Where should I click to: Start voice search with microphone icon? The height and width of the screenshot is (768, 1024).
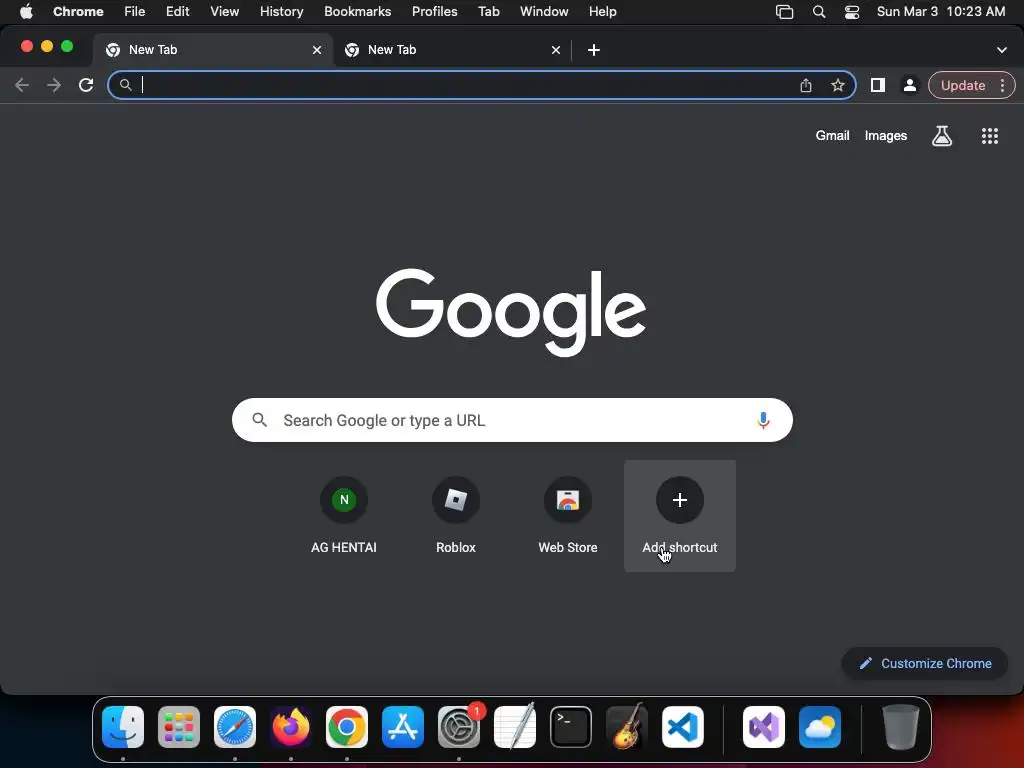coord(763,420)
